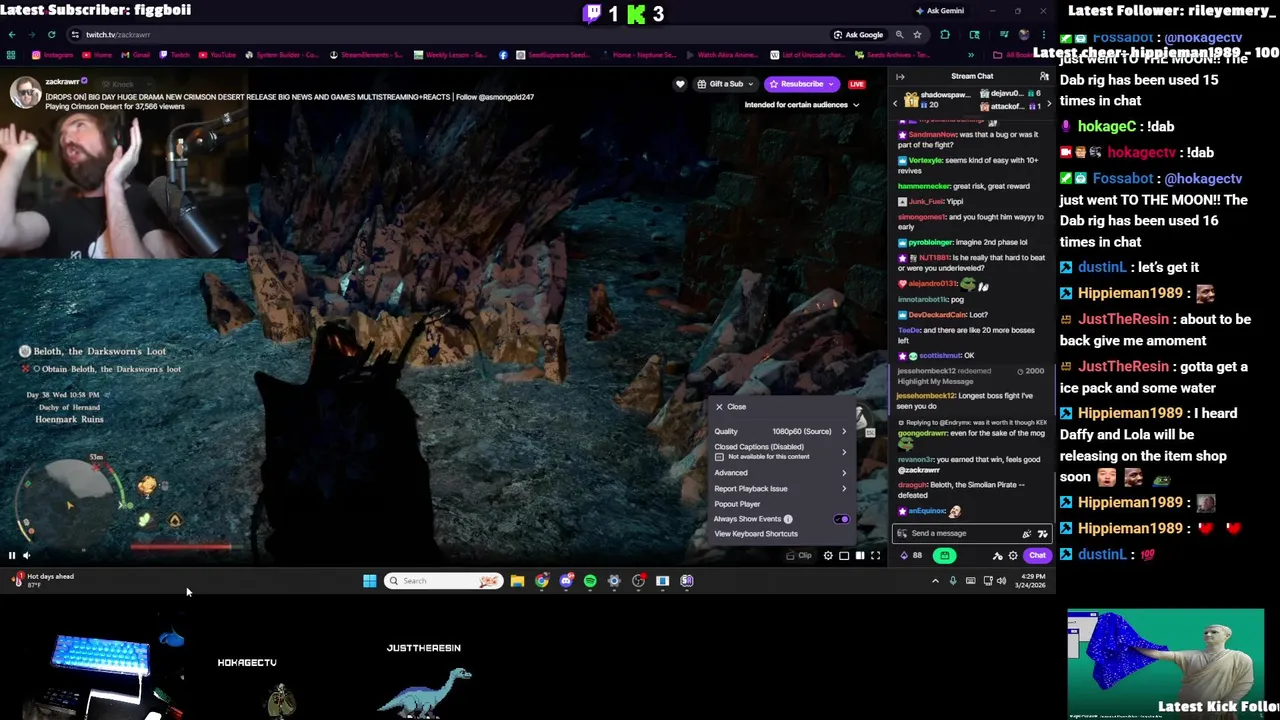Show previous top gifters with left chevron
This screenshot has width=1280, height=720.
pyautogui.click(x=896, y=101)
